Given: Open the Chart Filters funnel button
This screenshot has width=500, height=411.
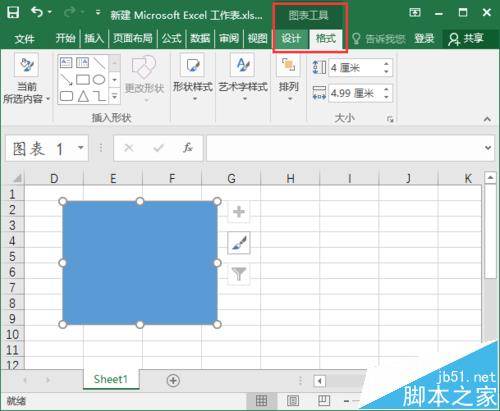Looking at the screenshot, I should pyautogui.click(x=239, y=274).
